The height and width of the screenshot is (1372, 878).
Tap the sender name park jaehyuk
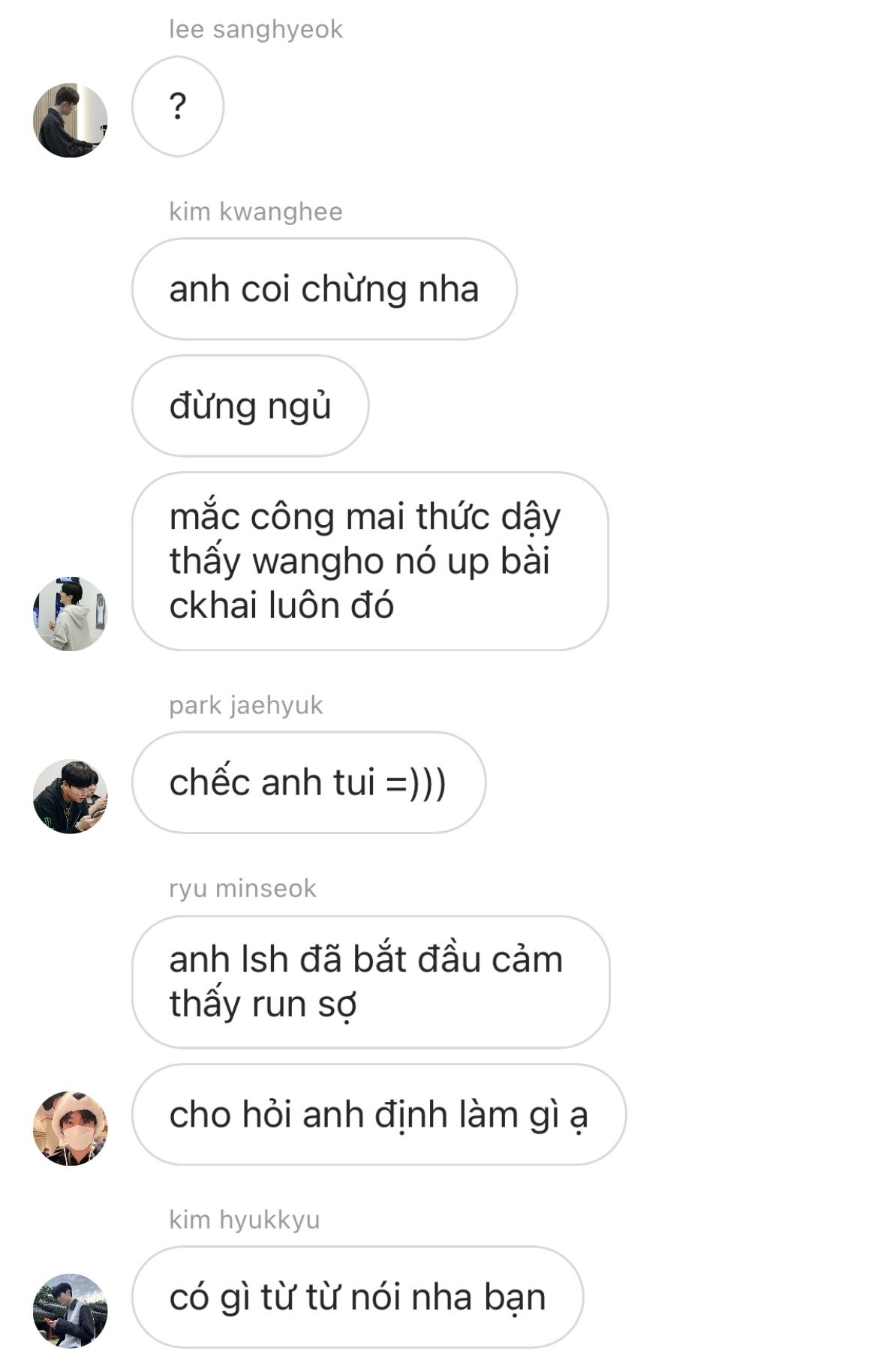click(x=246, y=705)
